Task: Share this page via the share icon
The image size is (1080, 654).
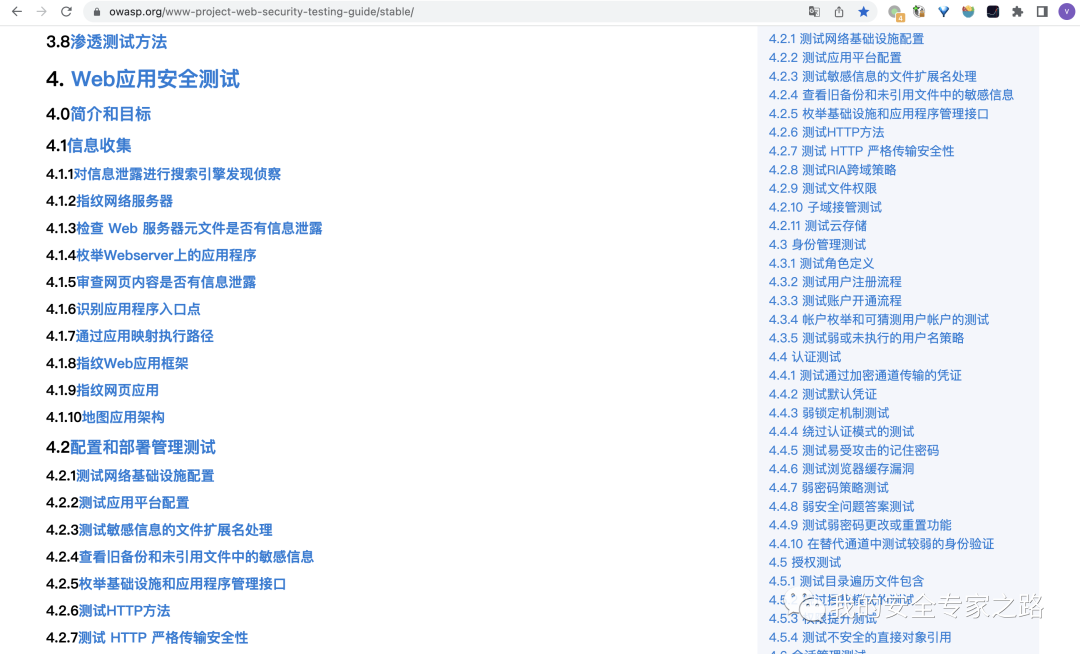Action: pyautogui.click(x=839, y=12)
